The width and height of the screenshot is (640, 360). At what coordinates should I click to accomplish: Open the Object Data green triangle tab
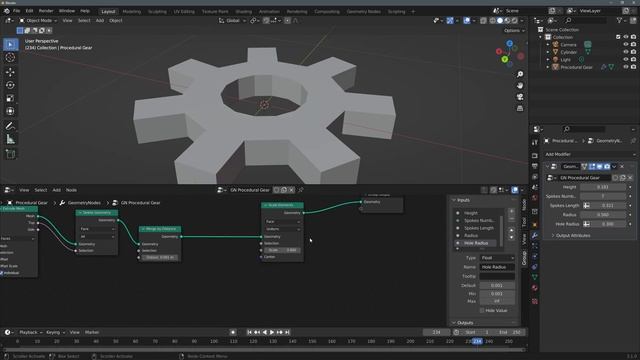click(535, 277)
